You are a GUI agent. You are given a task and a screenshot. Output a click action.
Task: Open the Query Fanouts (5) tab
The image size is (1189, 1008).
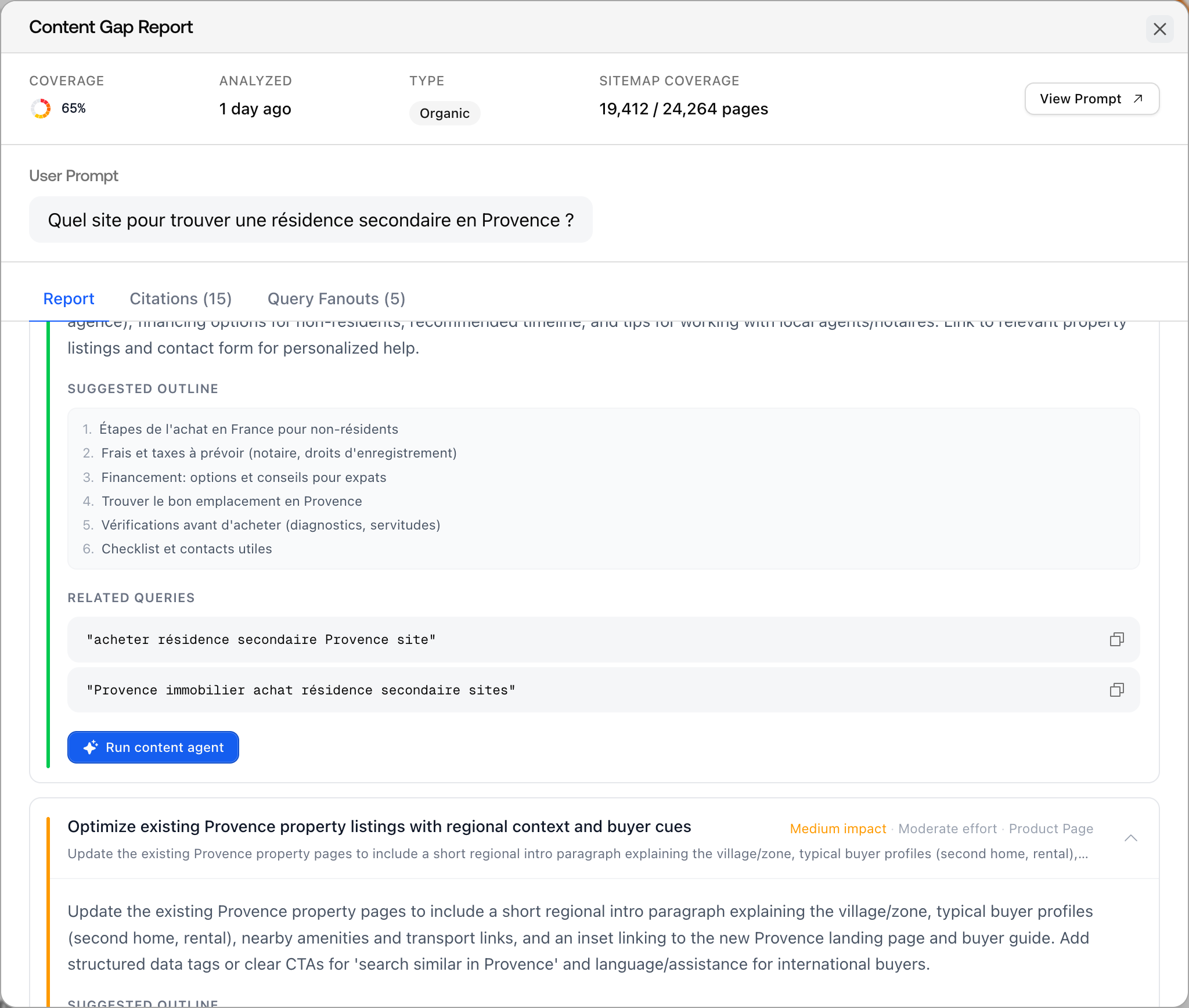[x=336, y=298]
